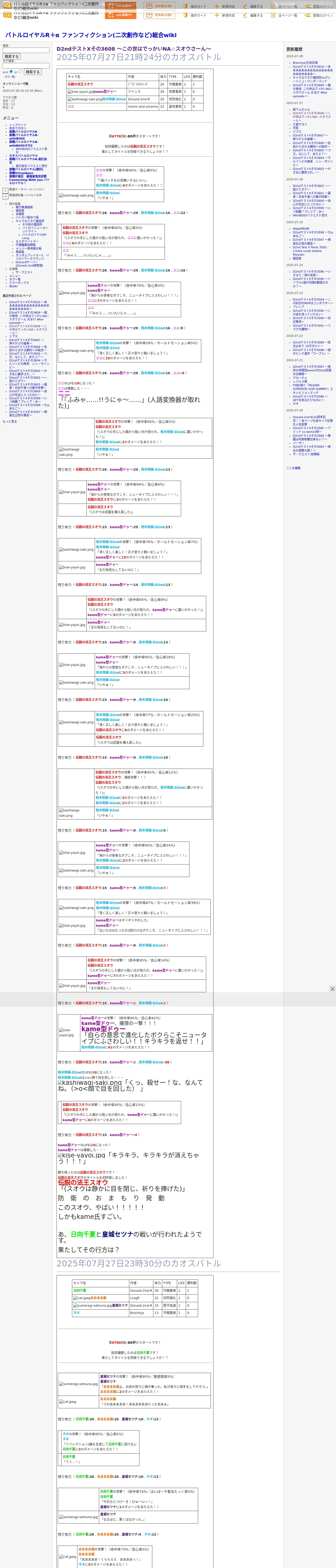Viewport: 336px width, 1568px height.
Task: Open 直轄バトルロイヤル(無印) menu link
Action: 26,169
